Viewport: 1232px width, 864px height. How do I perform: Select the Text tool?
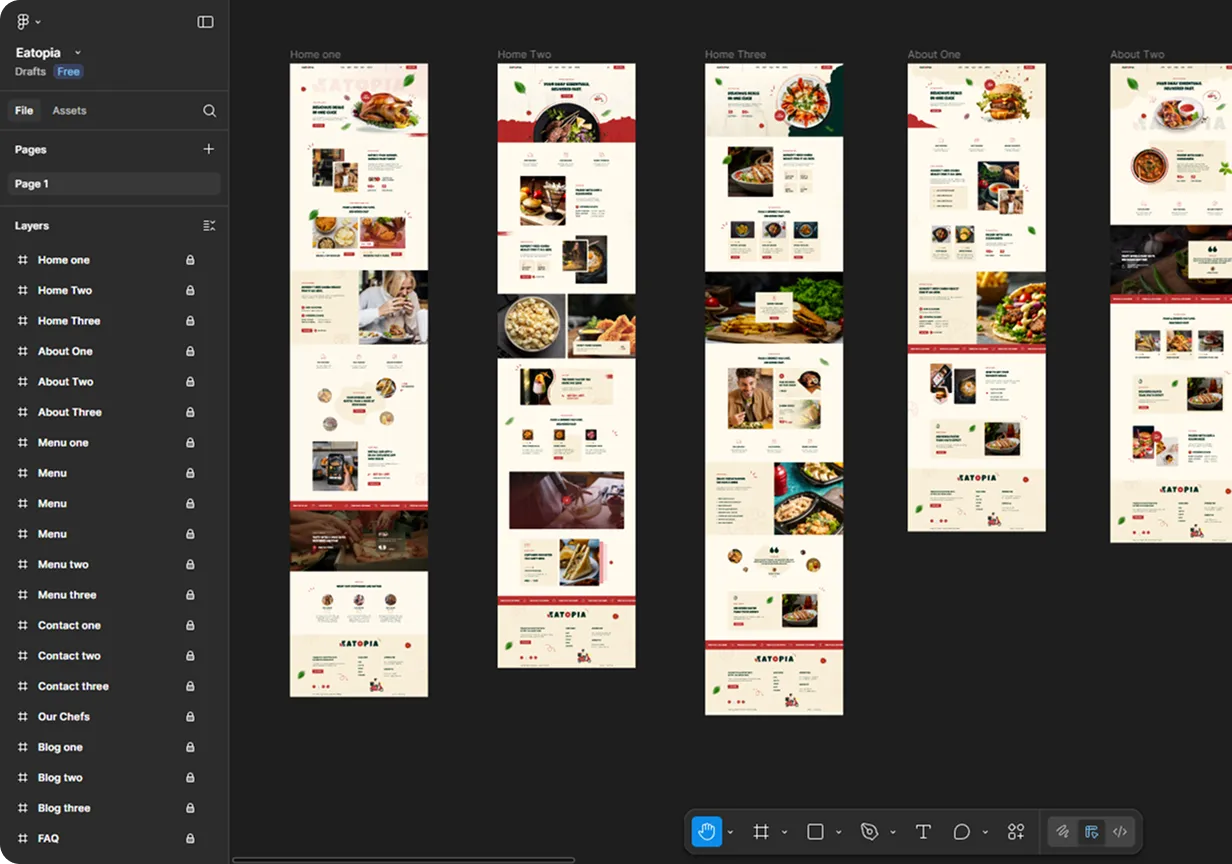923,832
